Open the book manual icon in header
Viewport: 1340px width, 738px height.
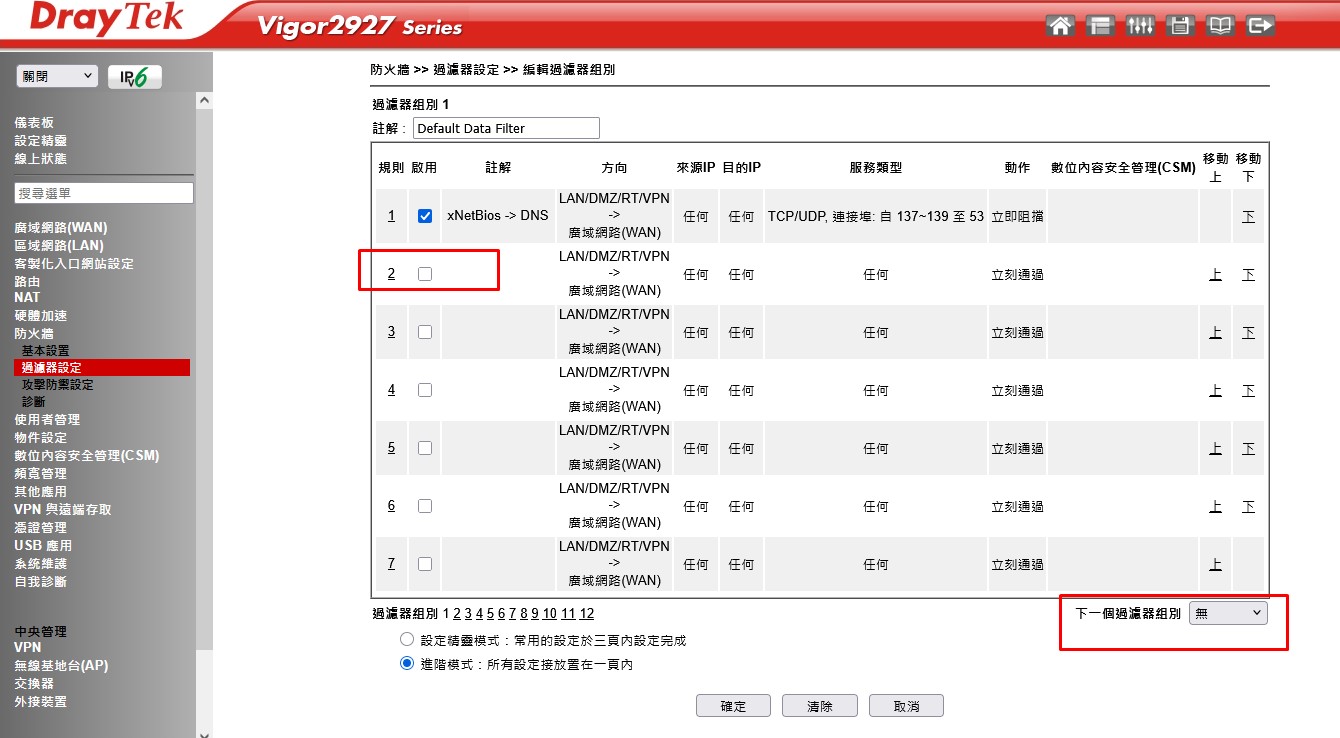tap(1220, 26)
